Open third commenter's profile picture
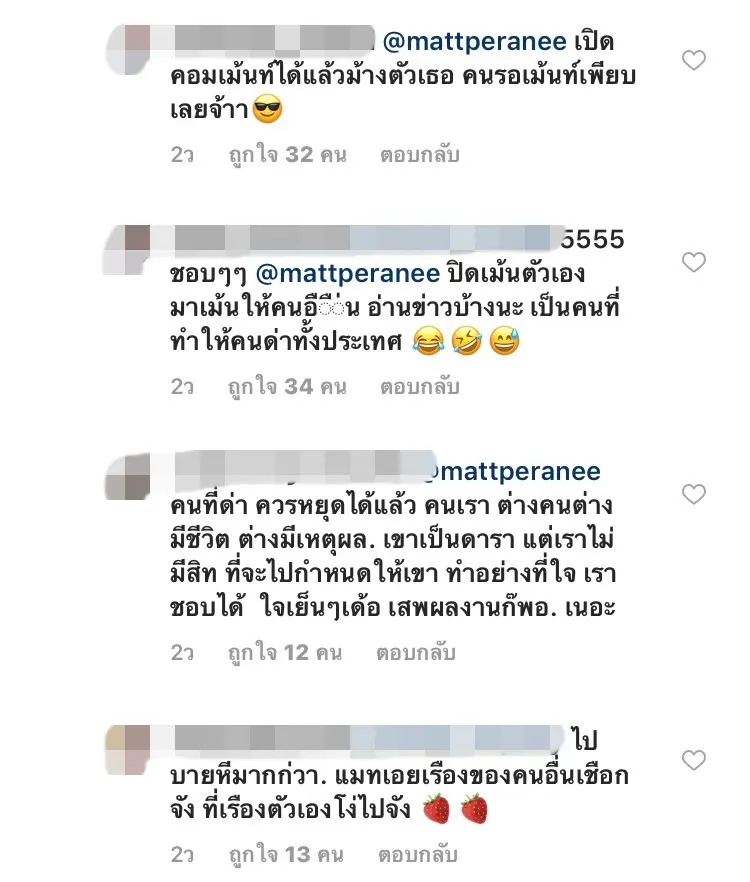Image resolution: width=750 pixels, height=882 pixels. click(x=128, y=476)
